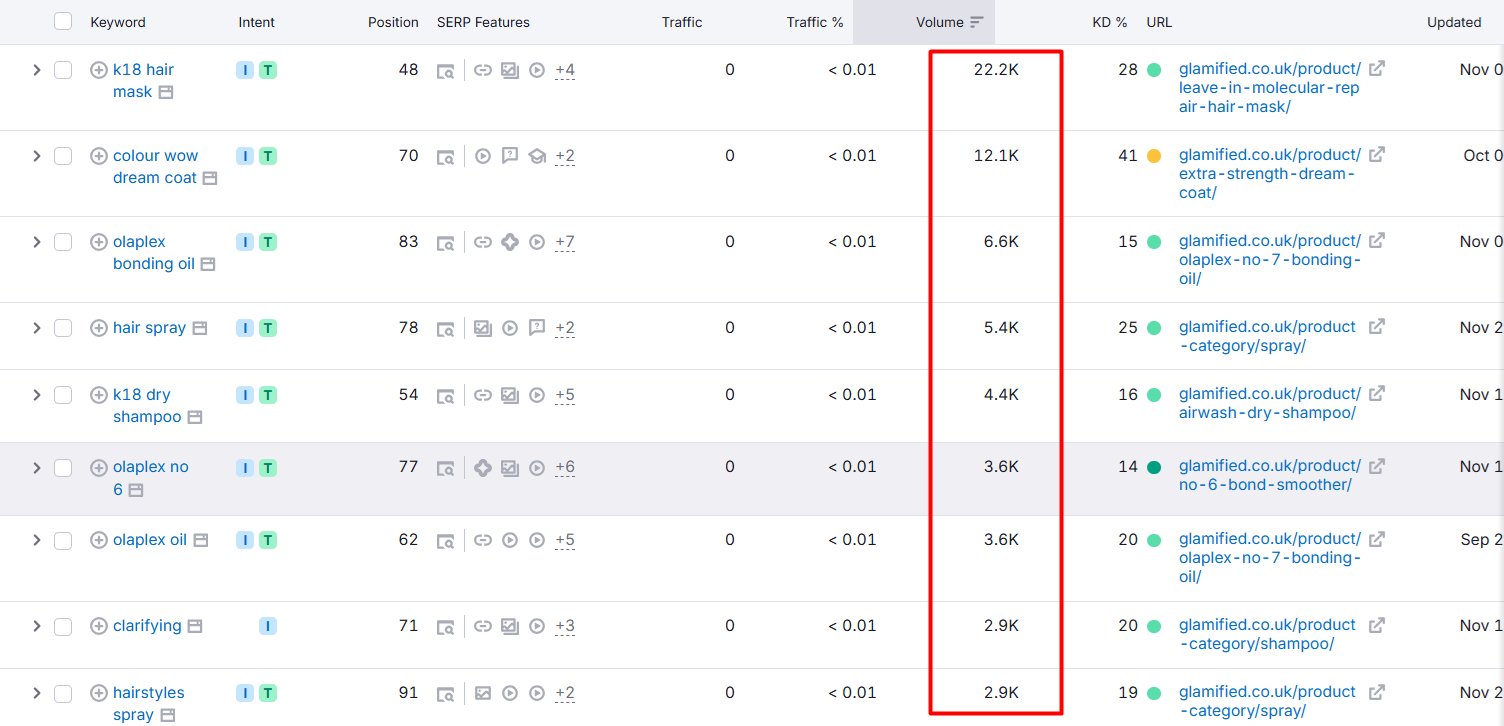Check the olaplex bonding oil checkbox

coord(63,242)
